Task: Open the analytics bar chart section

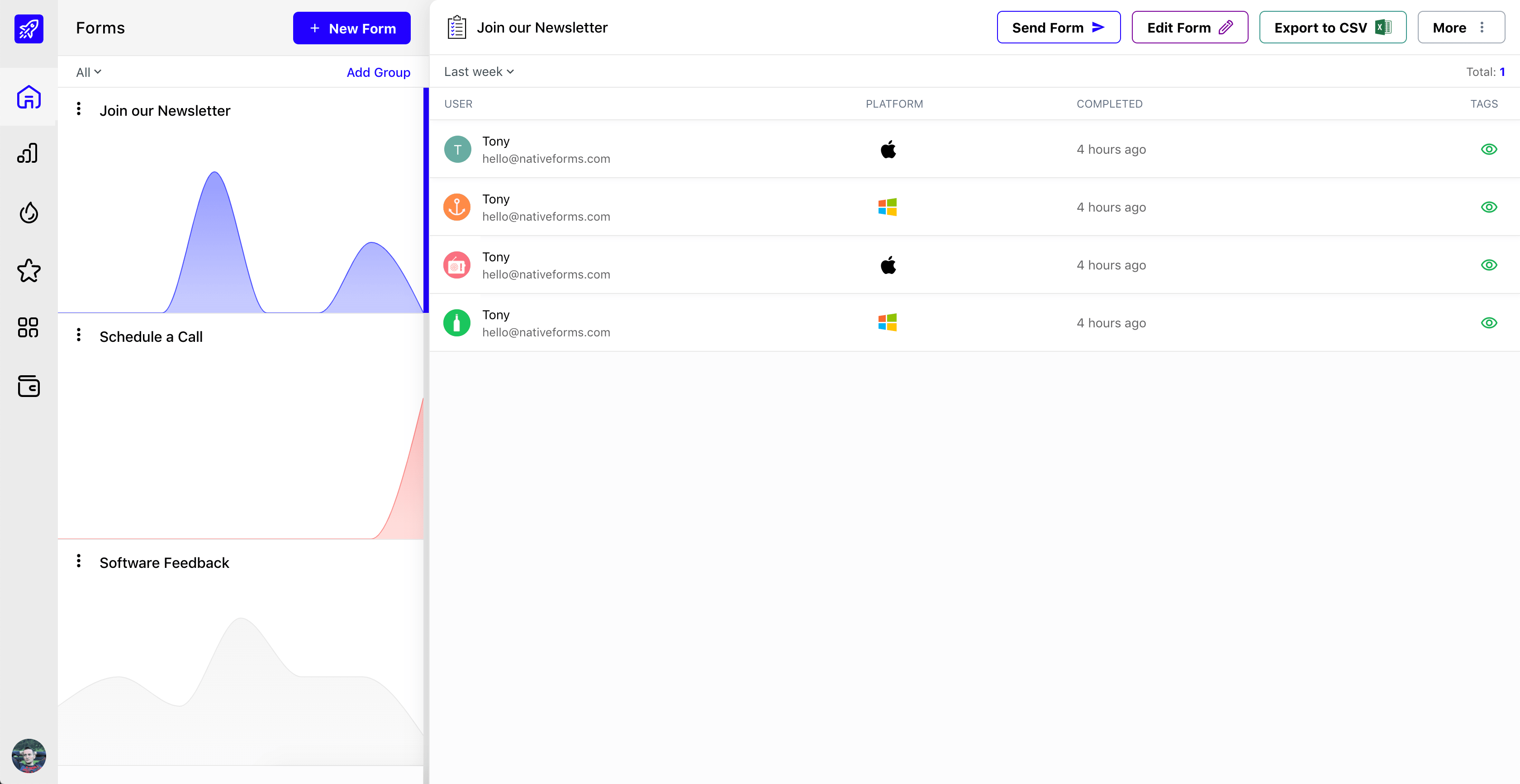Action: [x=29, y=153]
